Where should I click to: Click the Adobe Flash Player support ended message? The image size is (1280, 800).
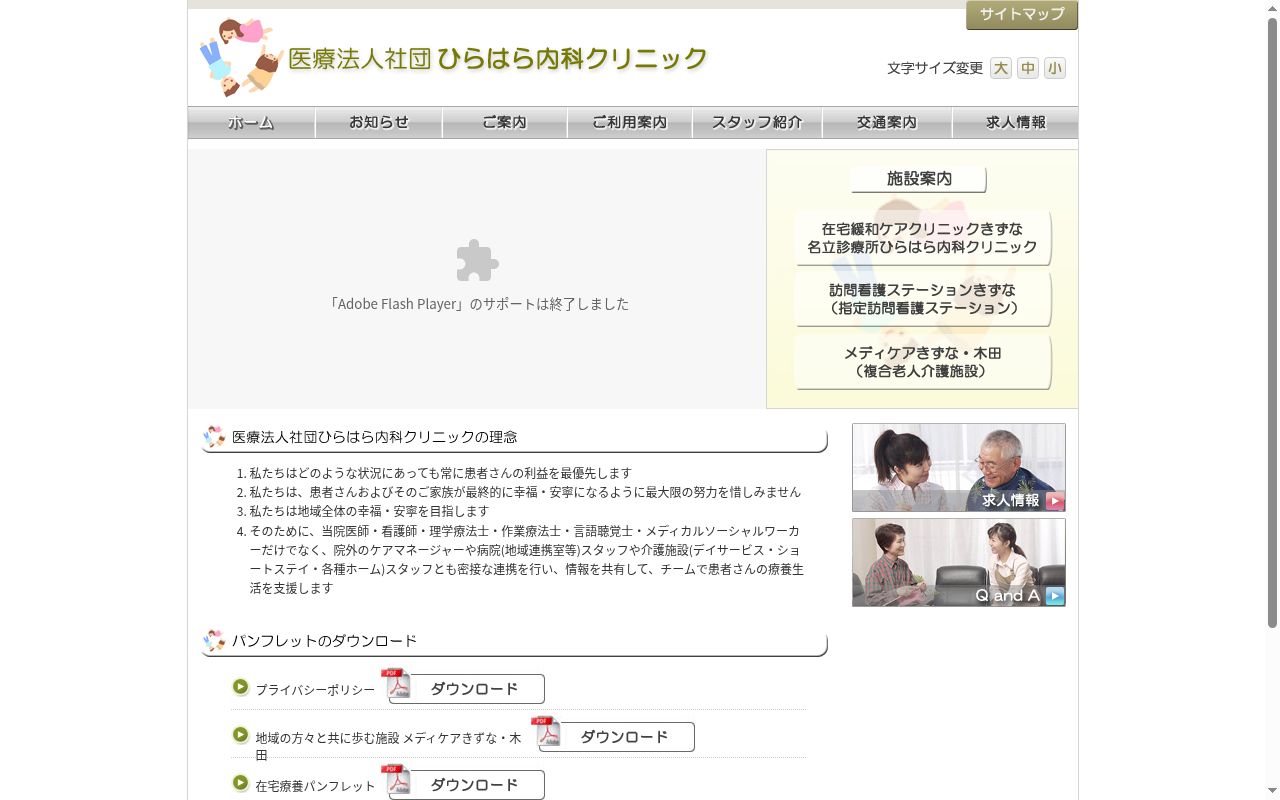(478, 304)
